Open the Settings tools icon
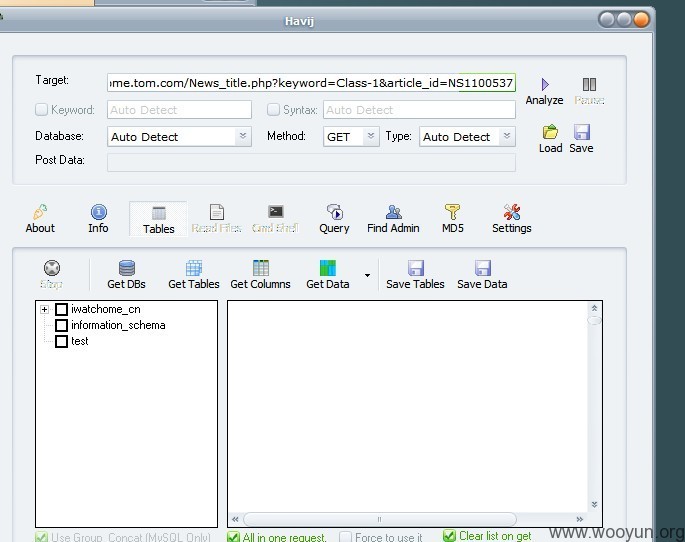The image size is (685, 542). pyautogui.click(x=512, y=212)
